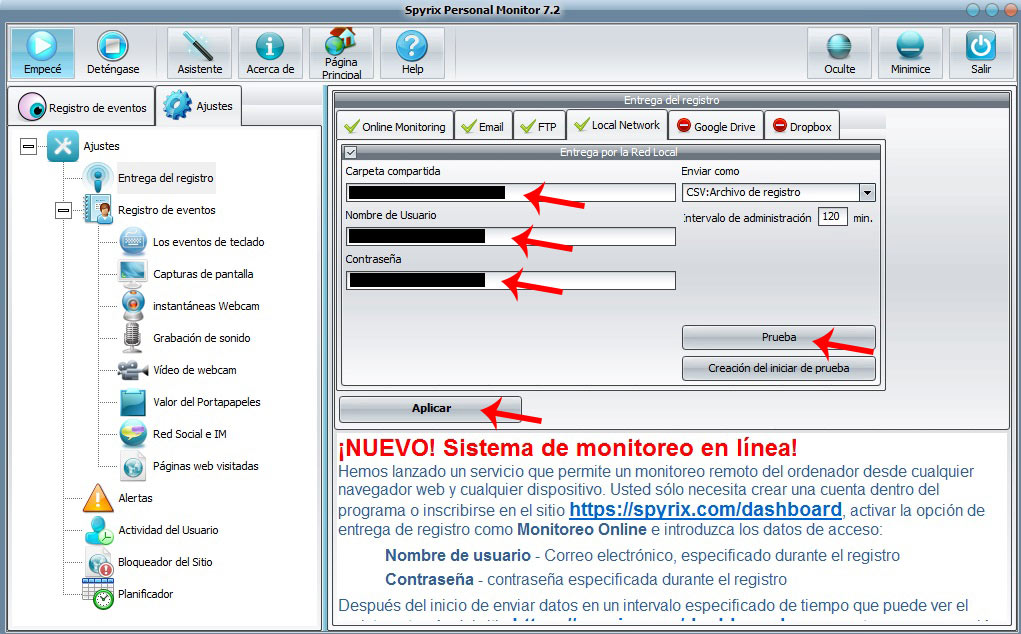
Task: Click the administration interval minutes field
Action: point(832,217)
